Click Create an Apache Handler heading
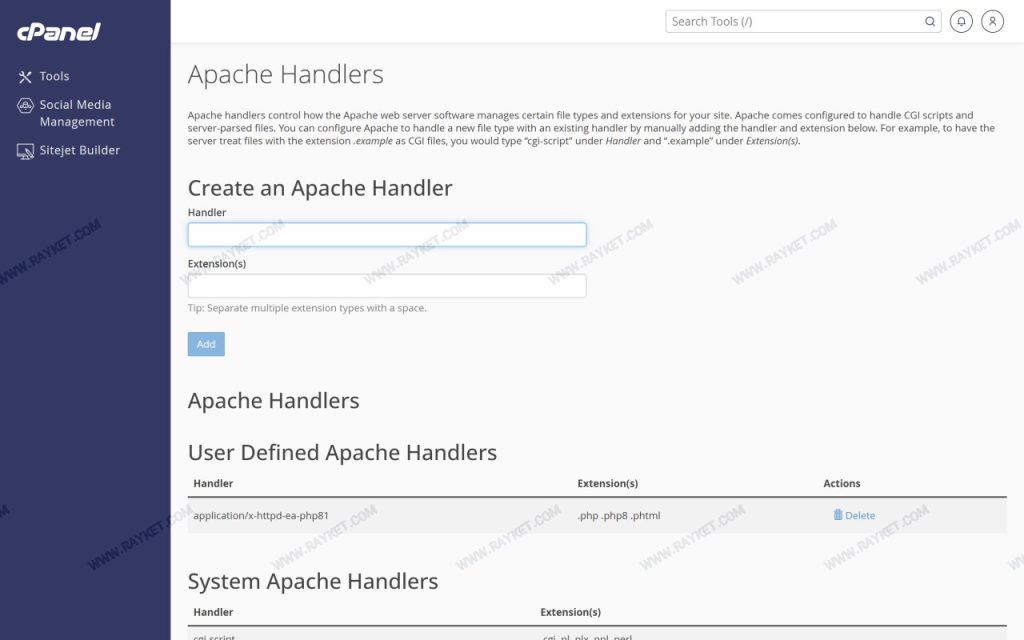Image resolution: width=1024 pixels, height=640 pixels. pos(320,188)
